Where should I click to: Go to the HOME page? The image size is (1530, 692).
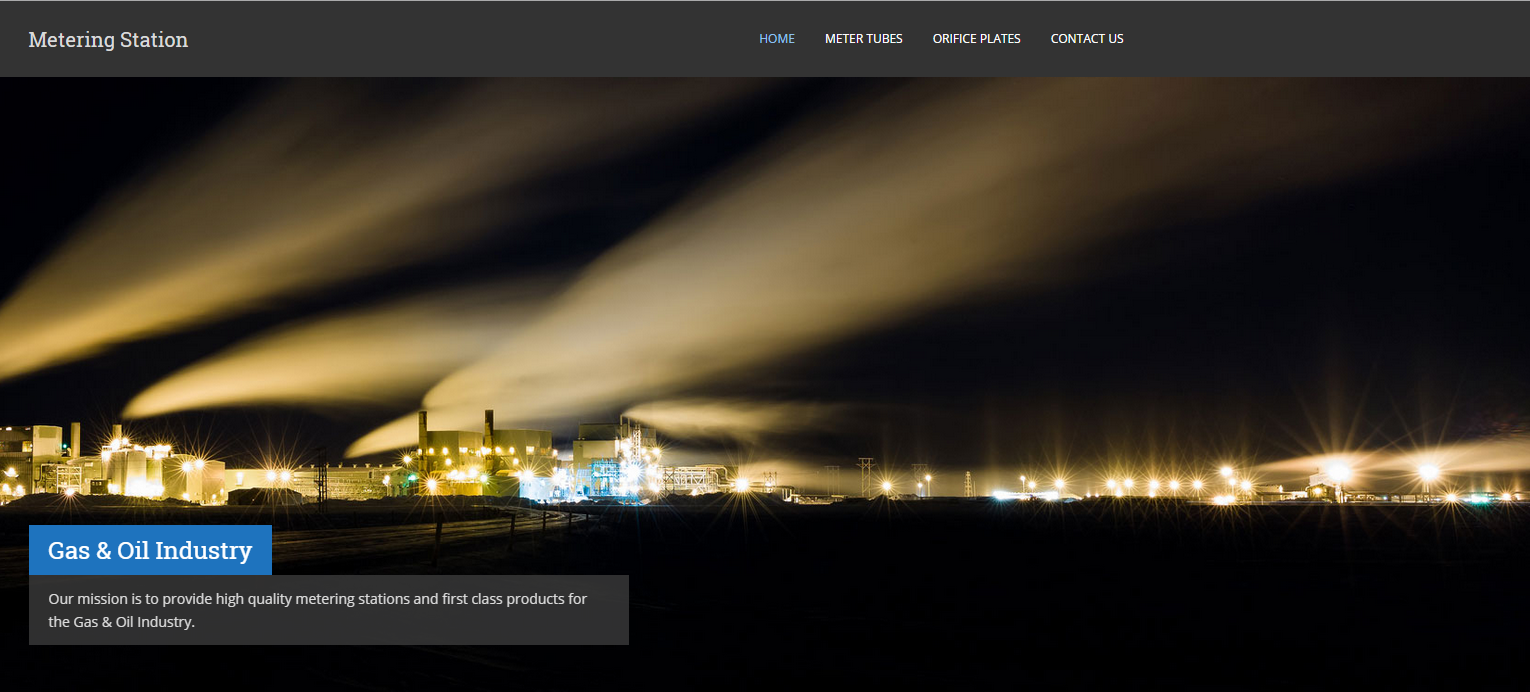click(x=776, y=39)
